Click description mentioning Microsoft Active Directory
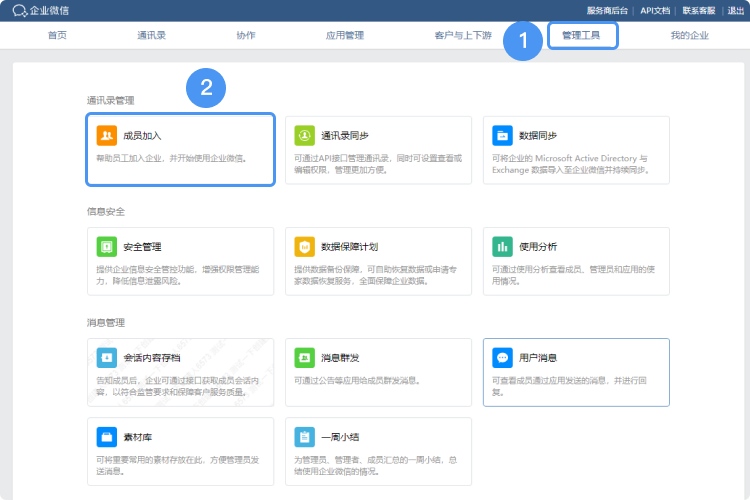This screenshot has width=750, height=500. 571,164
